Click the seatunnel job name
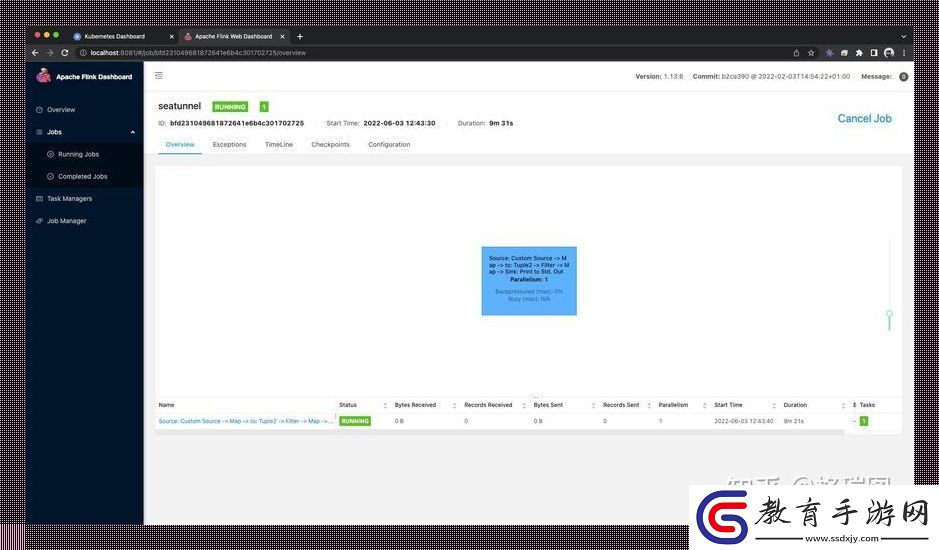Viewport: 939px width, 550px height. [x=180, y=106]
